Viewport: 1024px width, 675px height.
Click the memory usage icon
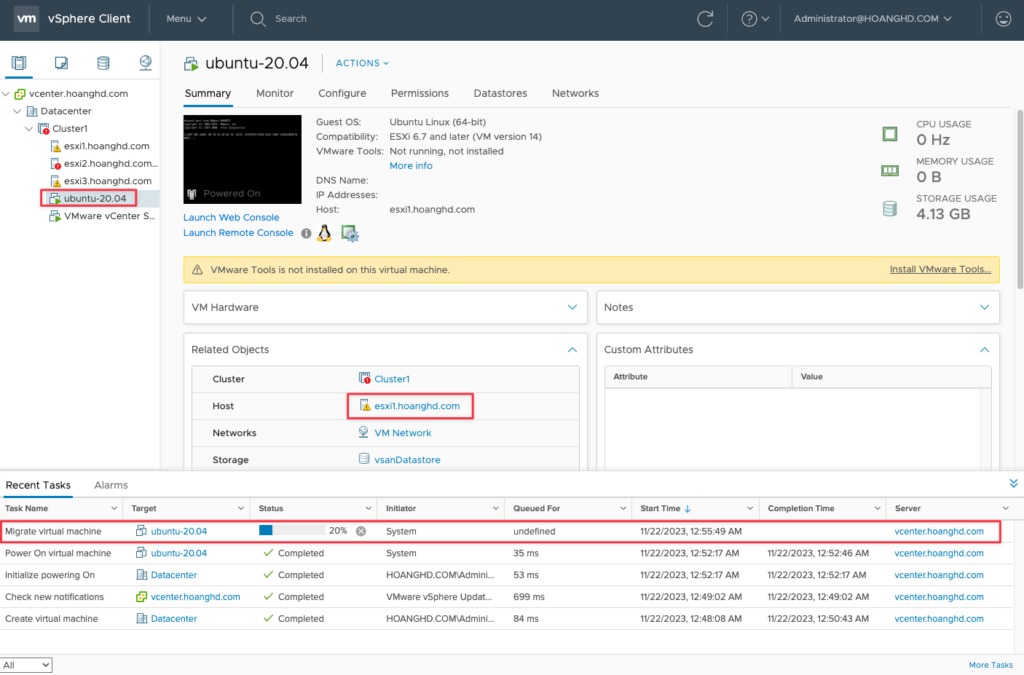tap(889, 171)
